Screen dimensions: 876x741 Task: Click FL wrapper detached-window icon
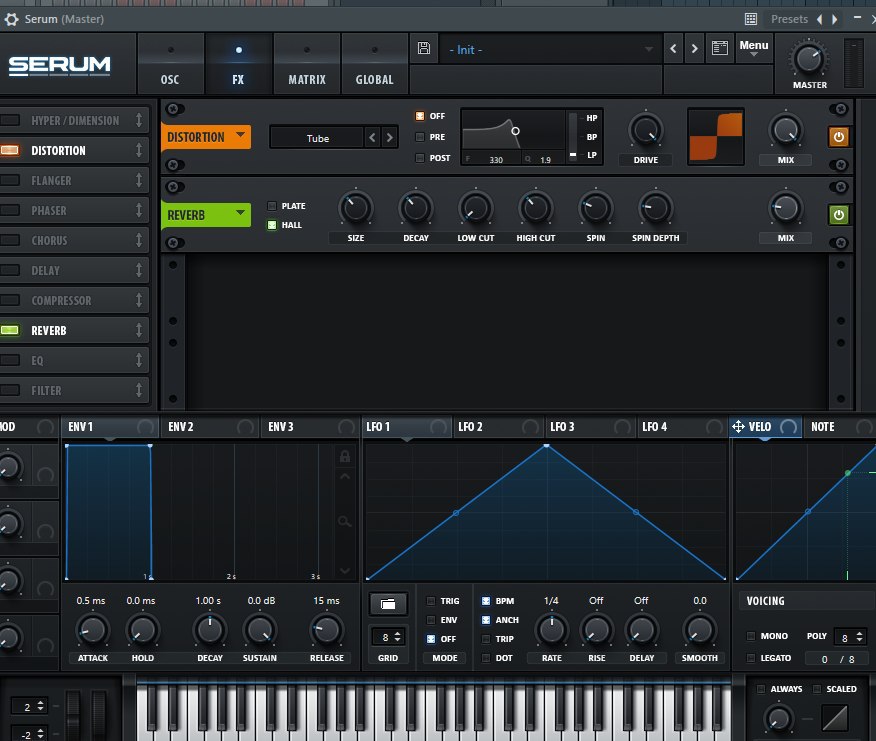[x=751, y=20]
